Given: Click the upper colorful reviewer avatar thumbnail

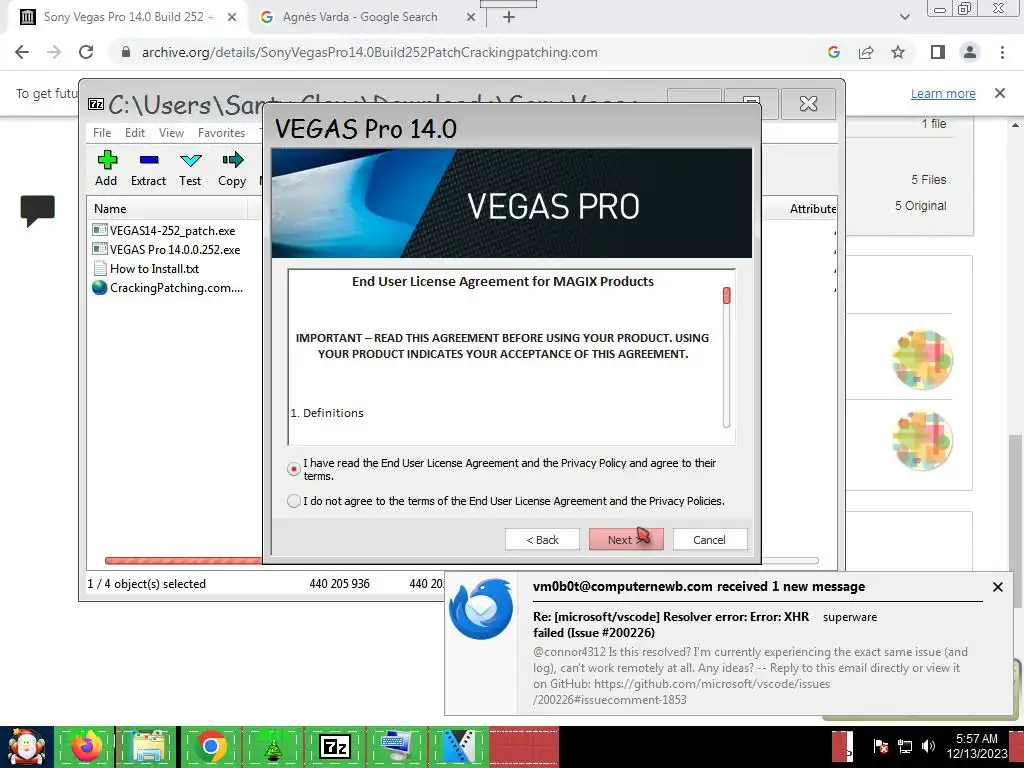Looking at the screenshot, I should tap(922, 360).
